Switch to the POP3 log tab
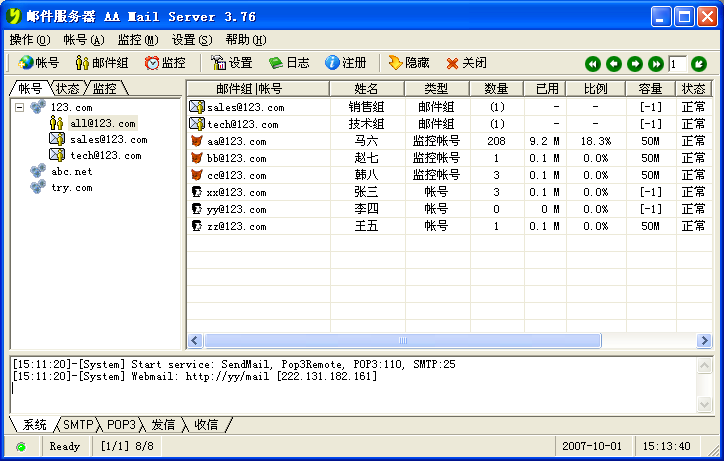 pyautogui.click(x=121, y=425)
